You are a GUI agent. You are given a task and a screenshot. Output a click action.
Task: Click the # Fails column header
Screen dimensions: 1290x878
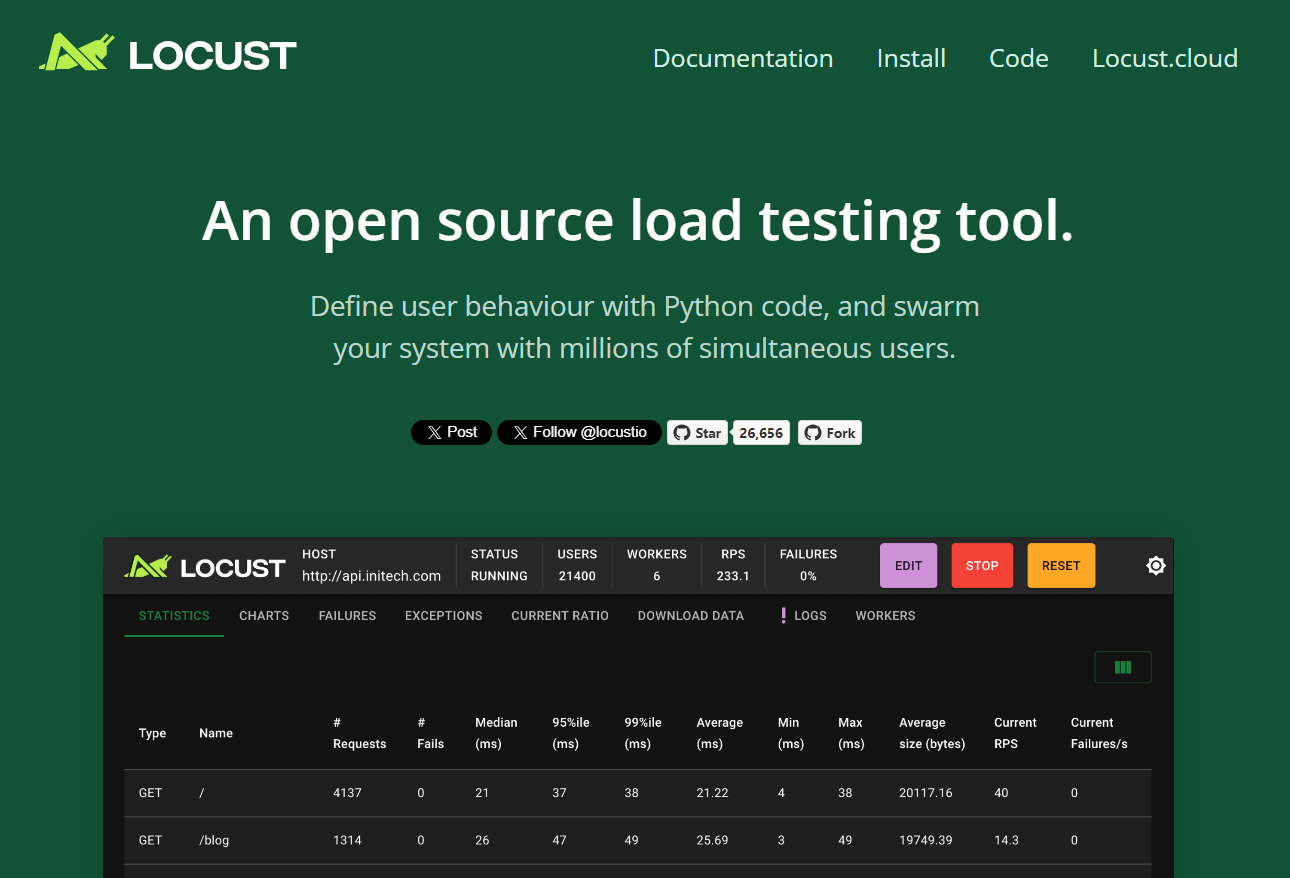431,733
